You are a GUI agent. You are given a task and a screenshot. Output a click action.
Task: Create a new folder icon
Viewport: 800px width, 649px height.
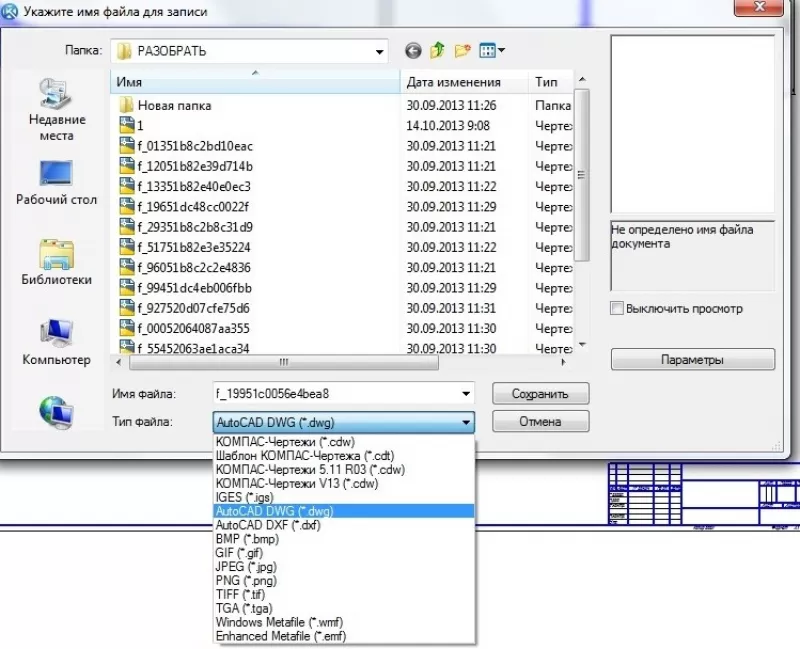pos(462,51)
